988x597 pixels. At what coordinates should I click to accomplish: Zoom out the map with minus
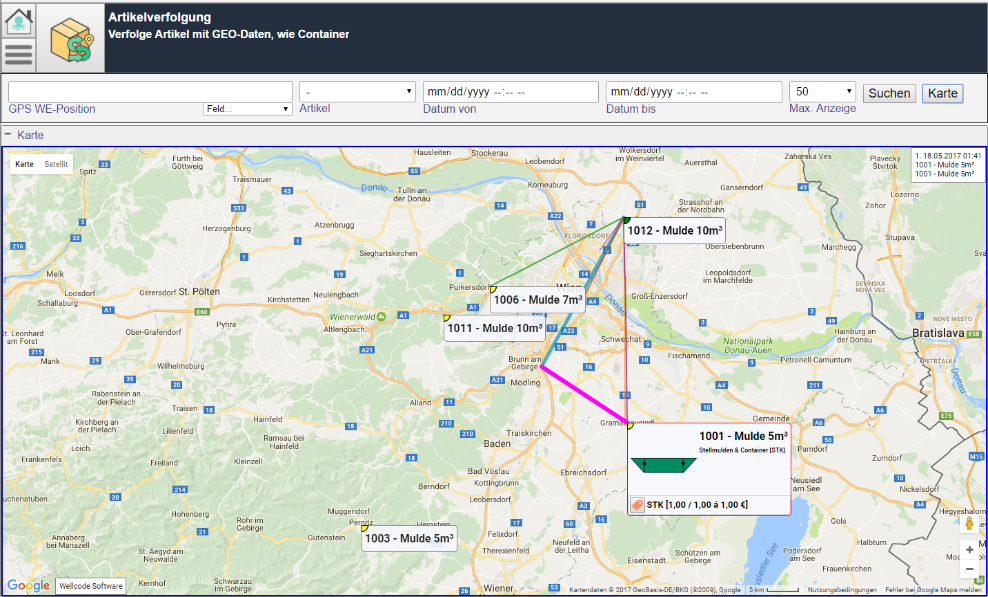(969, 570)
